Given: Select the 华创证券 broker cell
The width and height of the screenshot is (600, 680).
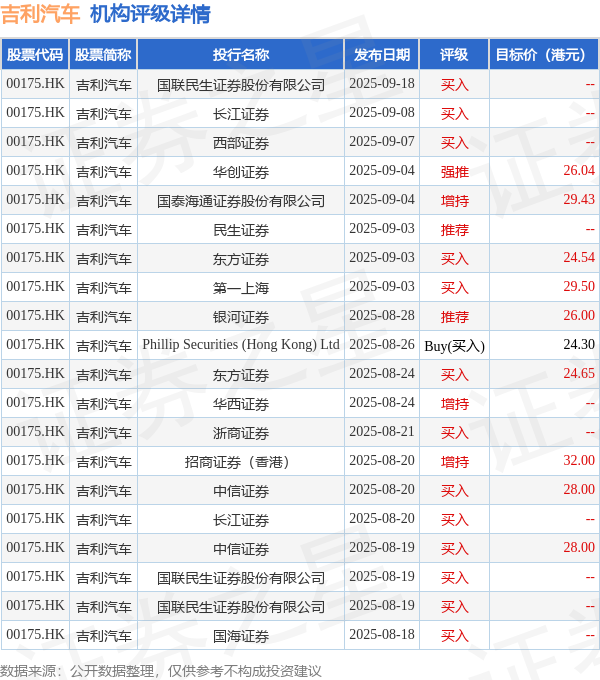Looking at the screenshot, I should click(x=241, y=172).
